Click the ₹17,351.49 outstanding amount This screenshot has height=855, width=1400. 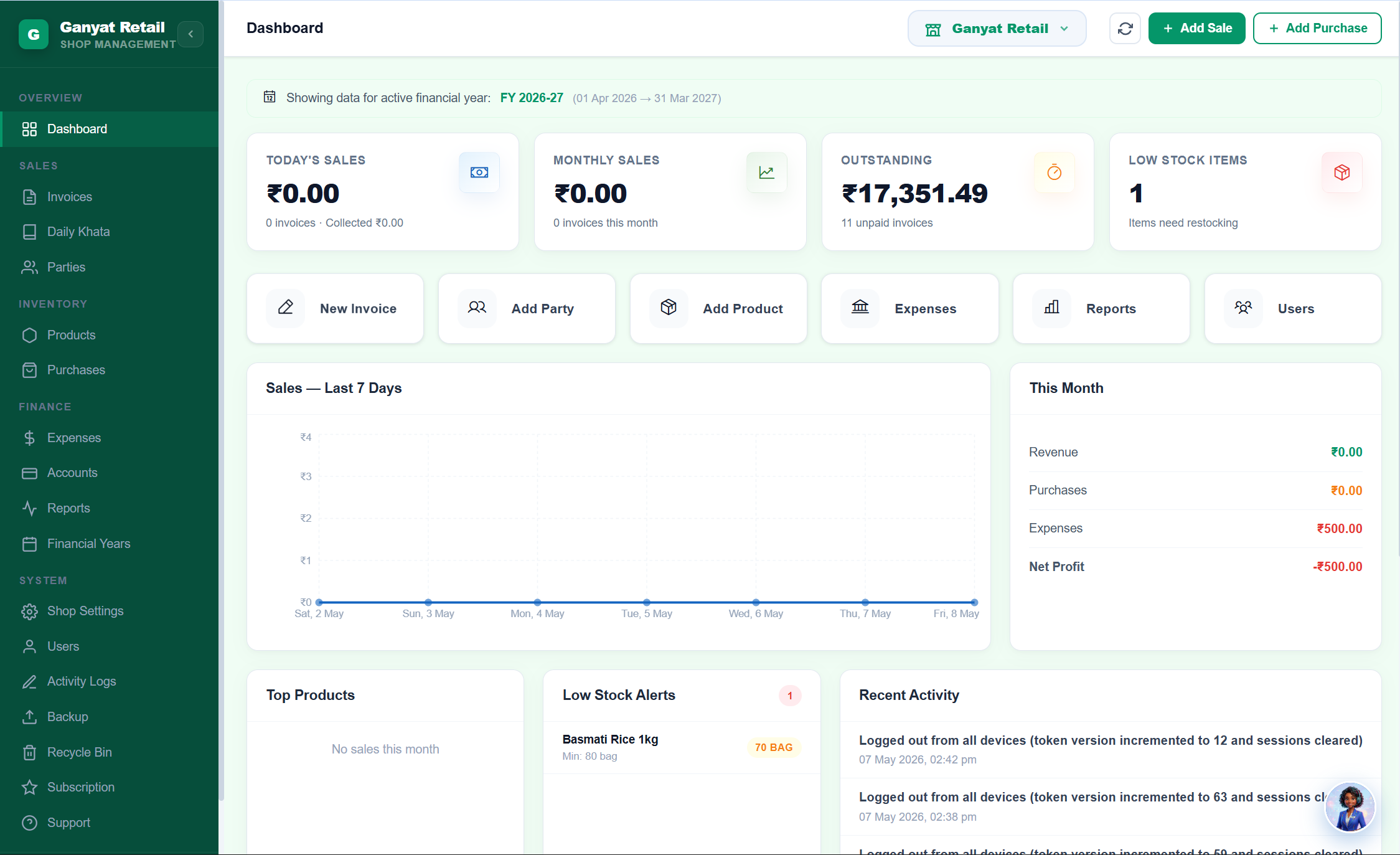pyautogui.click(x=914, y=194)
